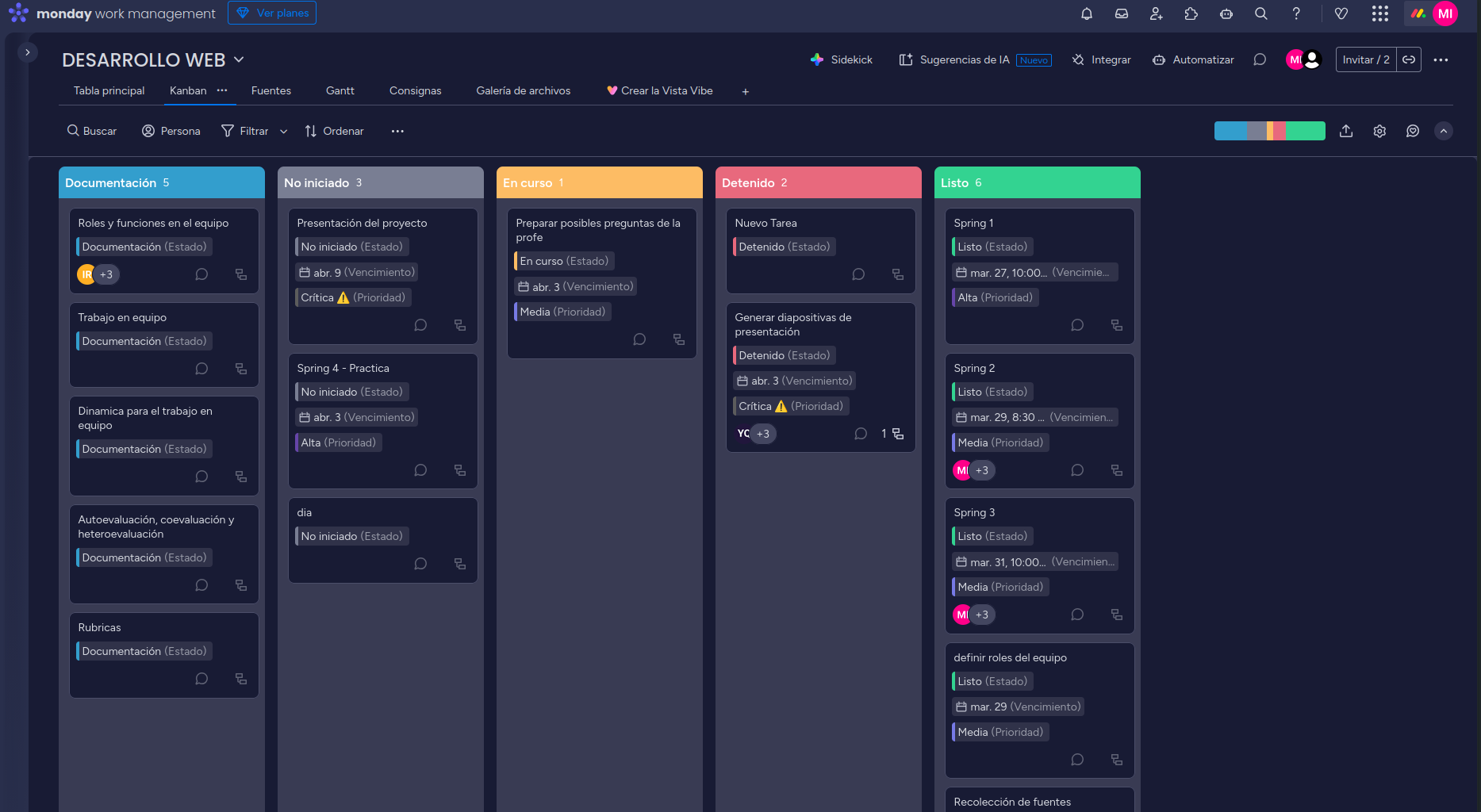Switch to Tabla principal tab
Screen dimensions: 1481x812
[x=109, y=90]
